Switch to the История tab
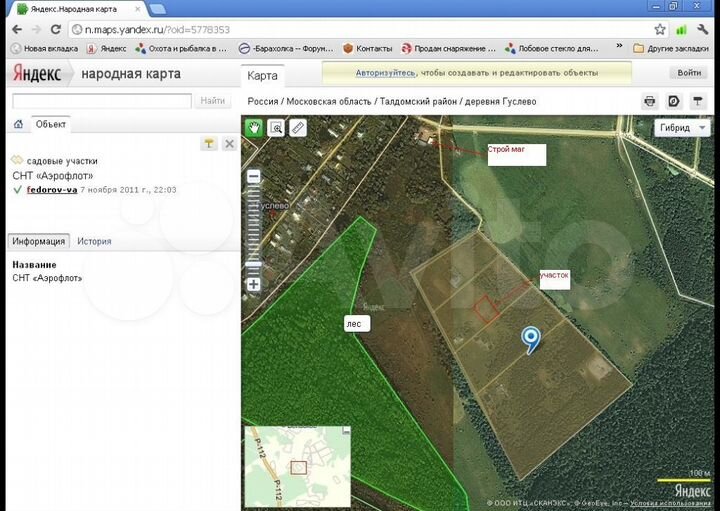 tap(94, 241)
